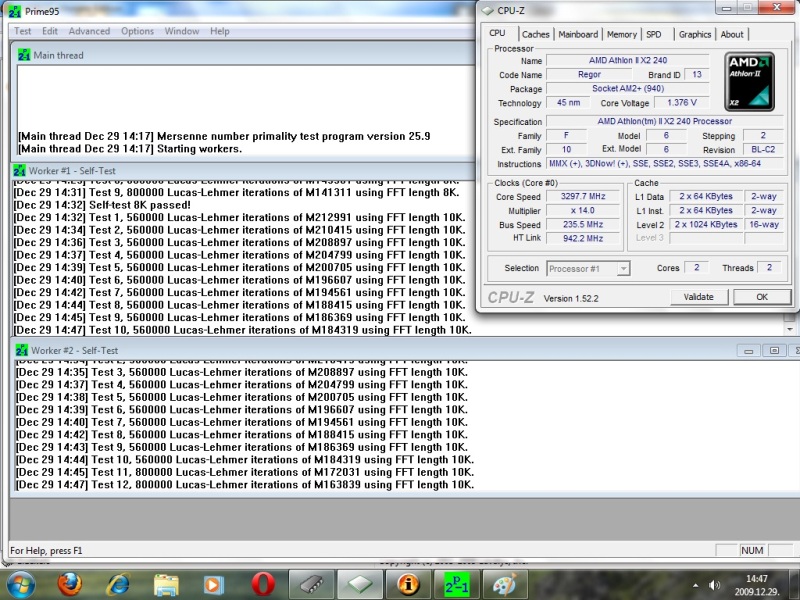Click Worker #1 Test 10 M184319 log line
The height and width of the screenshot is (600, 800).
pyautogui.click(x=242, y=330)
